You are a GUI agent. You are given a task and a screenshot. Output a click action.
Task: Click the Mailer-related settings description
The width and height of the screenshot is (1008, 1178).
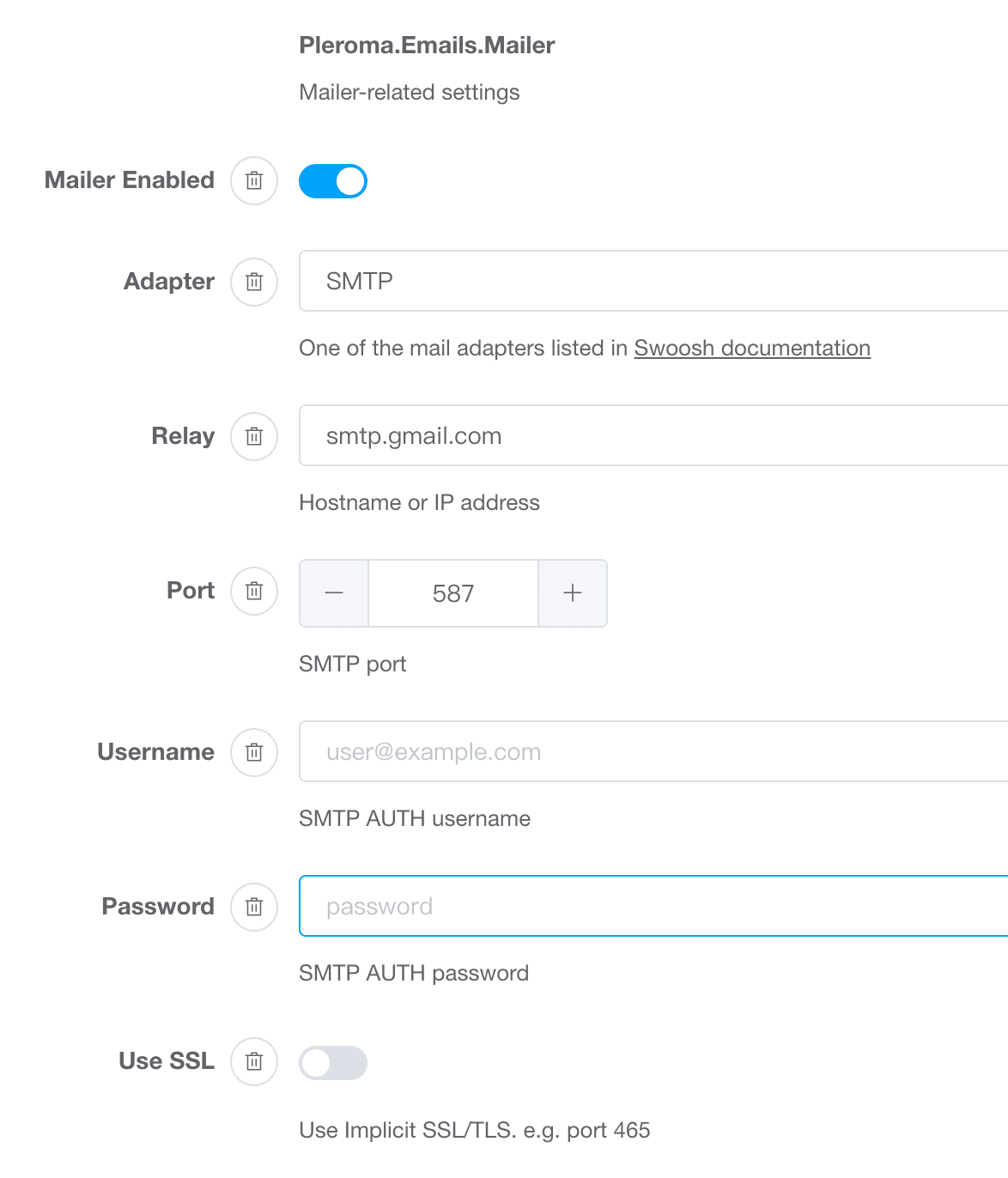[x=410, y=92]
